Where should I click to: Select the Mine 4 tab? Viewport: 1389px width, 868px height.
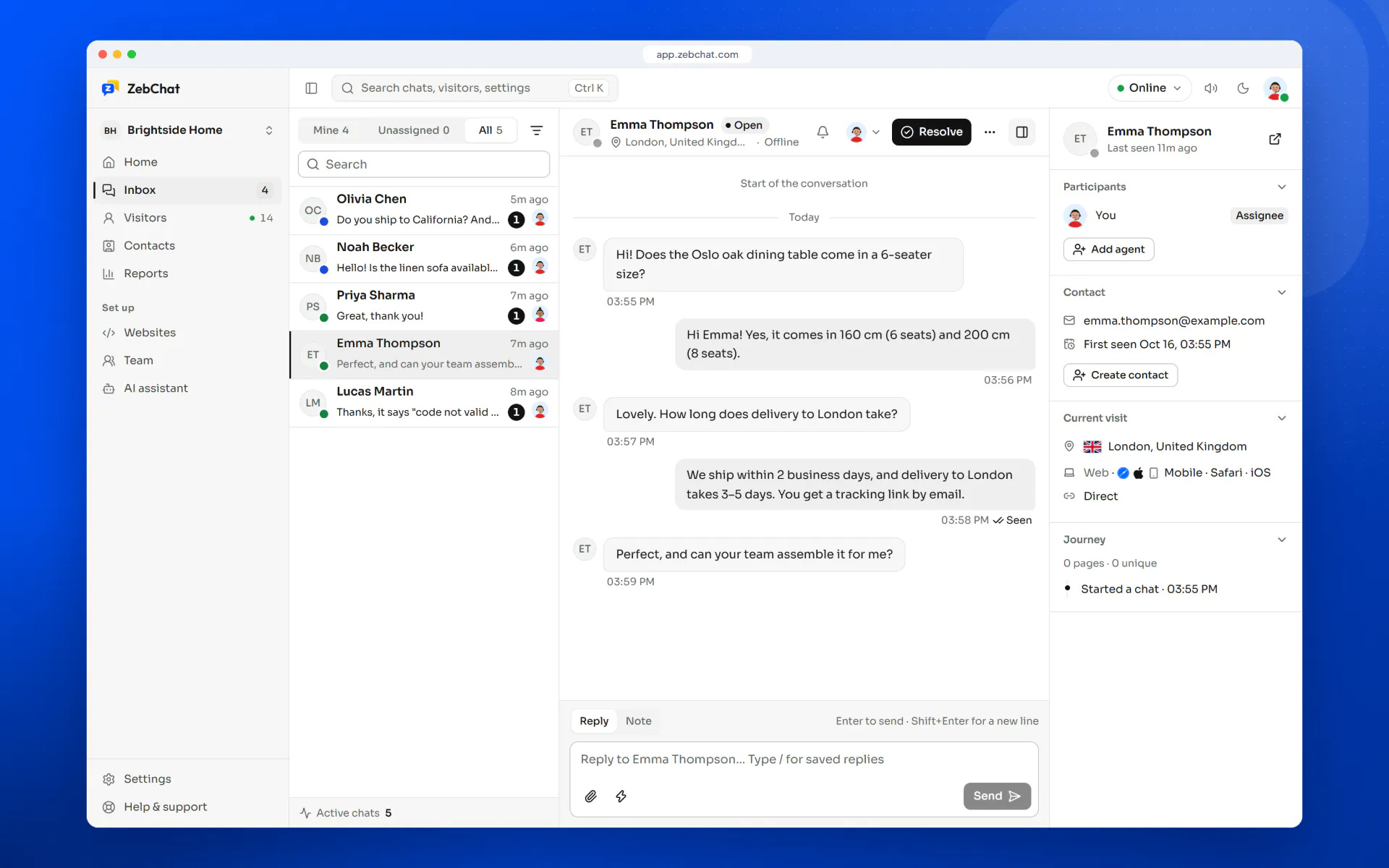click(331, 130)
